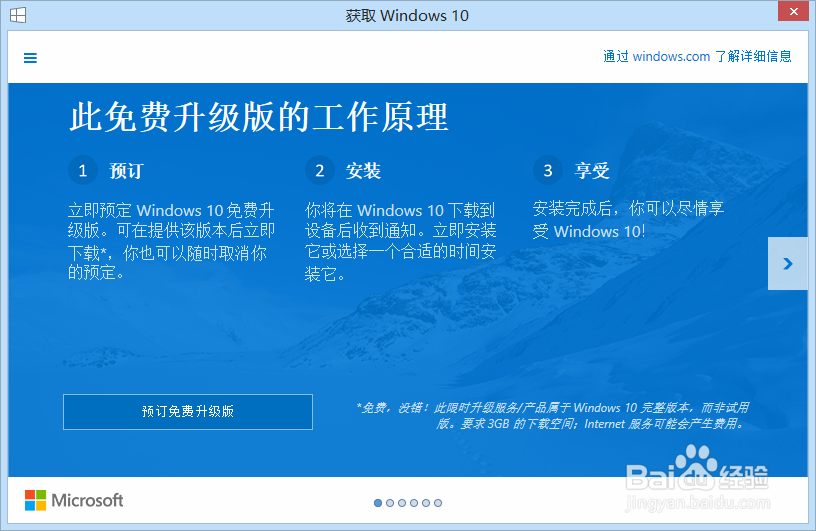Select the fifth page indicator dot

click(426, 503)
